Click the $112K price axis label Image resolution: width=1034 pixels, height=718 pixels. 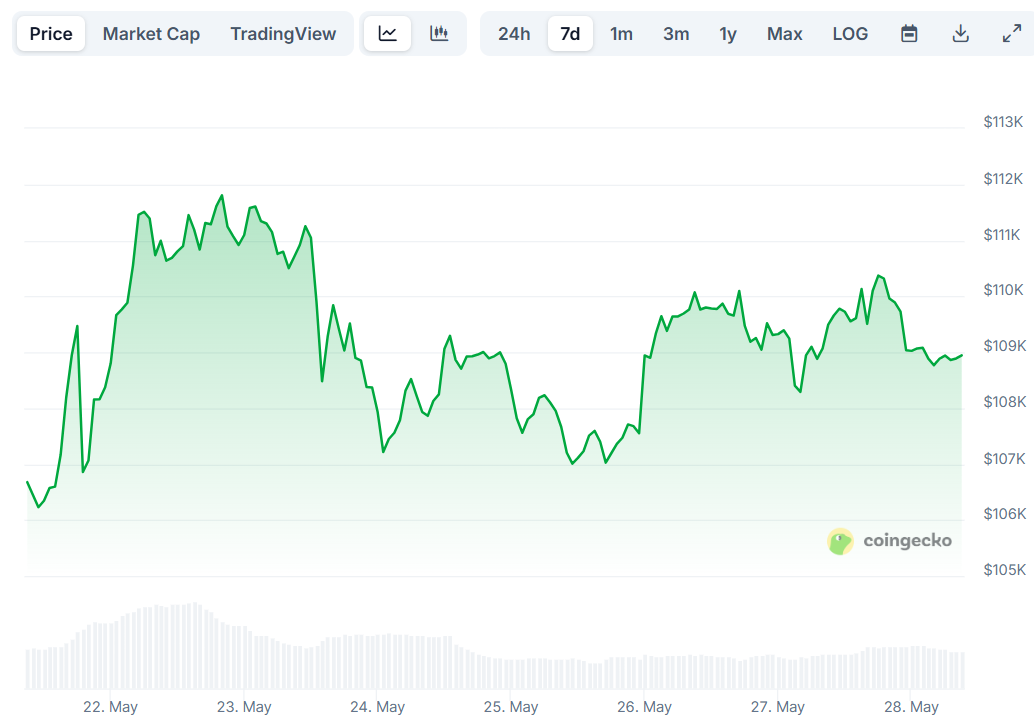1003,179
